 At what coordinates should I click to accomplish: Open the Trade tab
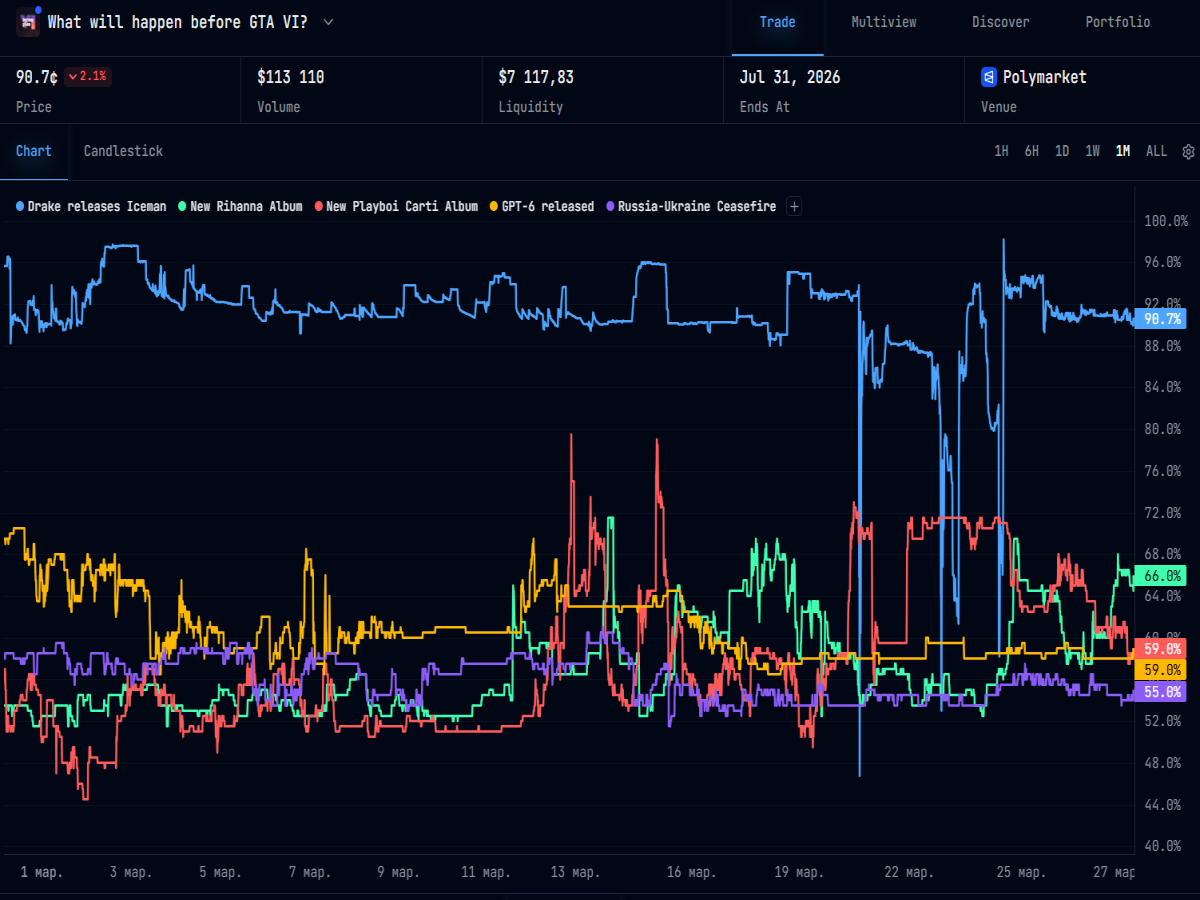click(x=777, y=22)
